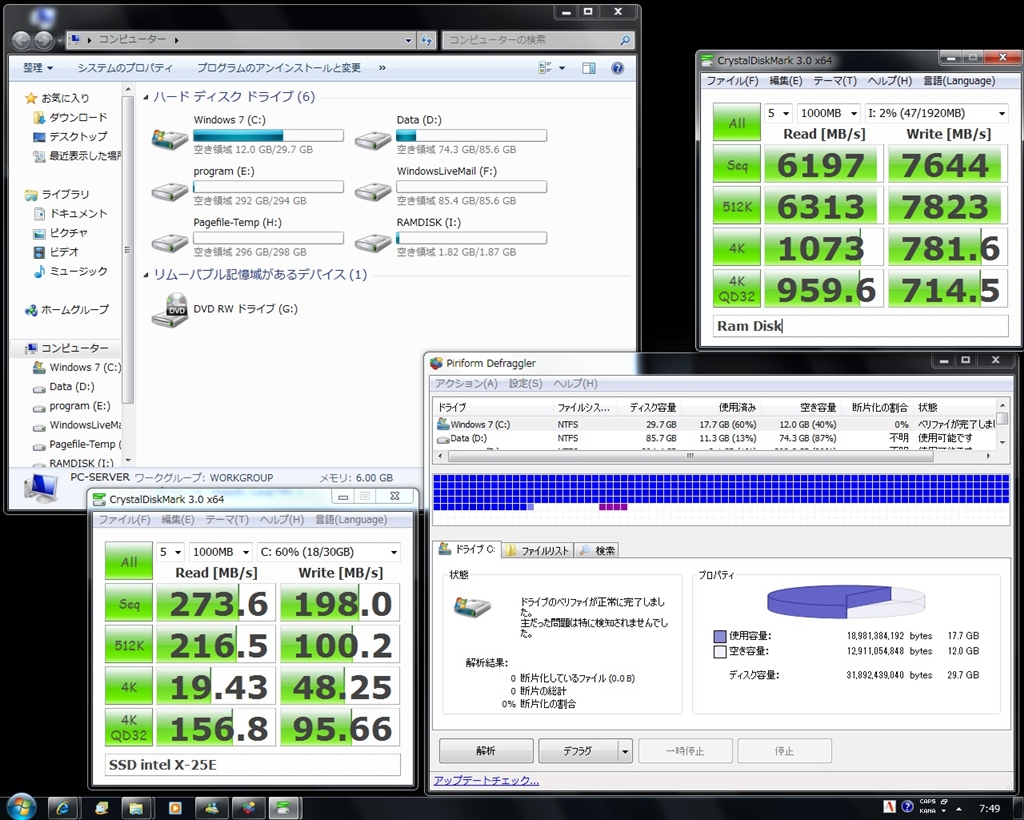Open the Windows 7 (C:) drive icon
The width and height of the screenshot is (1024, 820).
click(x=169, y=137)
